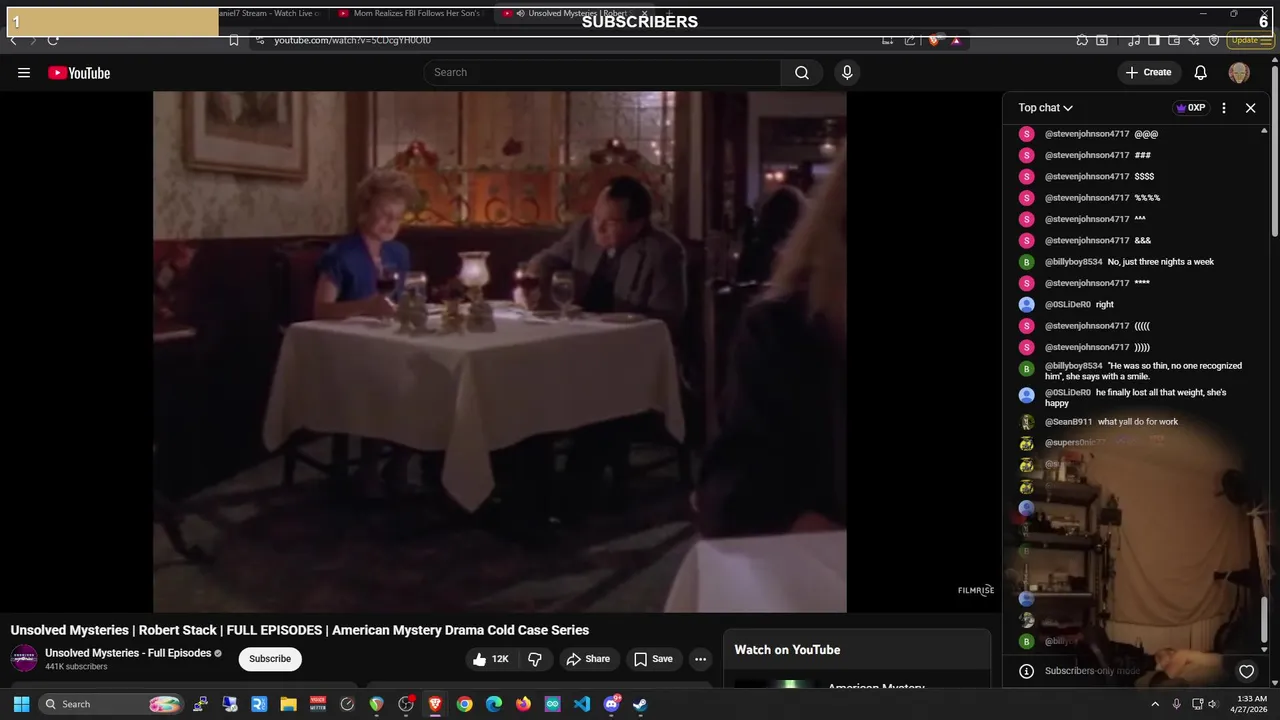
Task: Expand the Top chat dropdown
Action: click(1046, 108)
